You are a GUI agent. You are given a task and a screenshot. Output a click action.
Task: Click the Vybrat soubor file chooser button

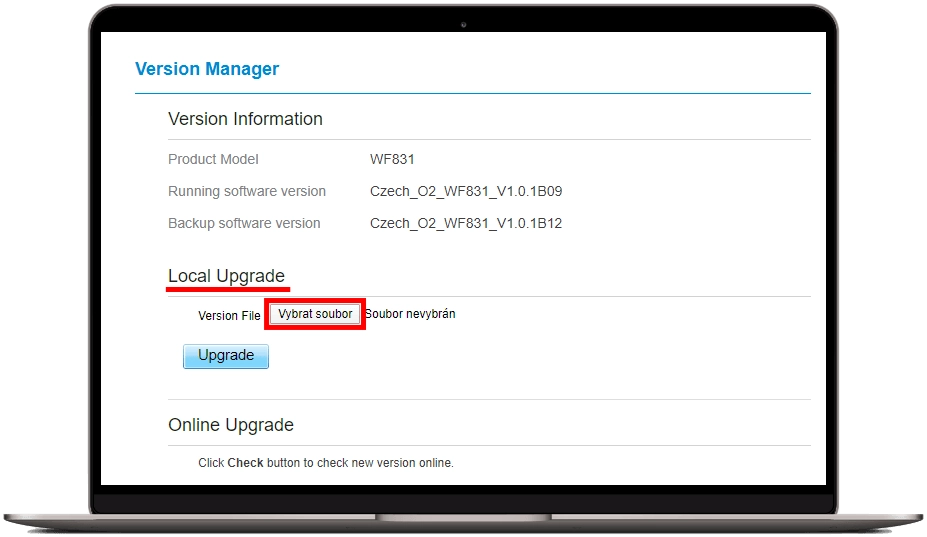click(315, 314)
